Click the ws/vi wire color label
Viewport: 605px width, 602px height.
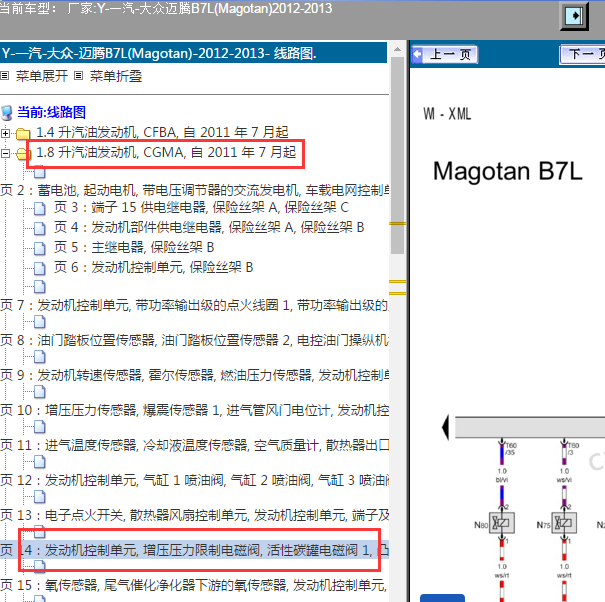[564, 480]
